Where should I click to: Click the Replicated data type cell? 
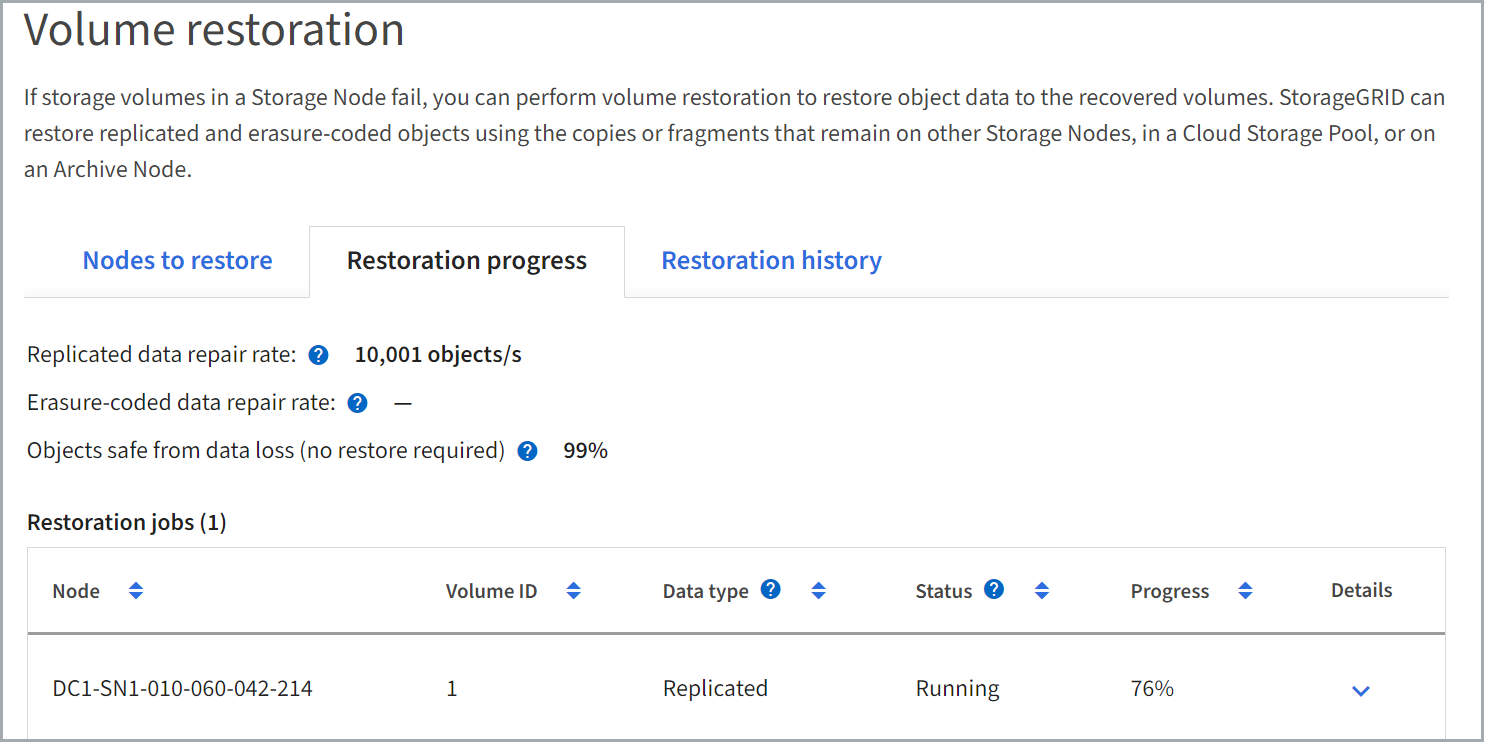(715, 689)
